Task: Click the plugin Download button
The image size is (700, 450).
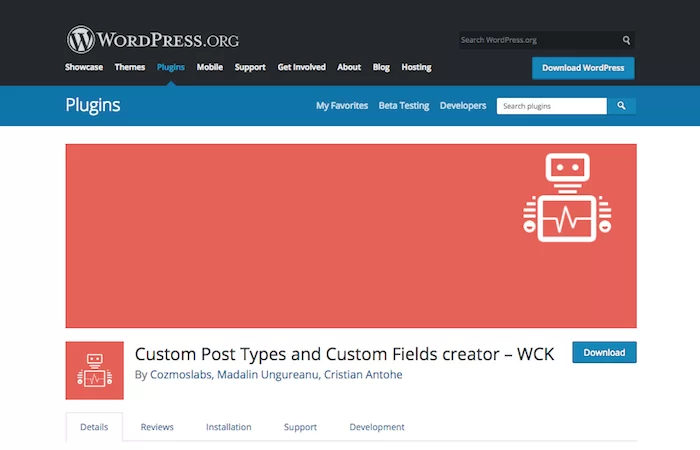Action: tap(604, 352)
